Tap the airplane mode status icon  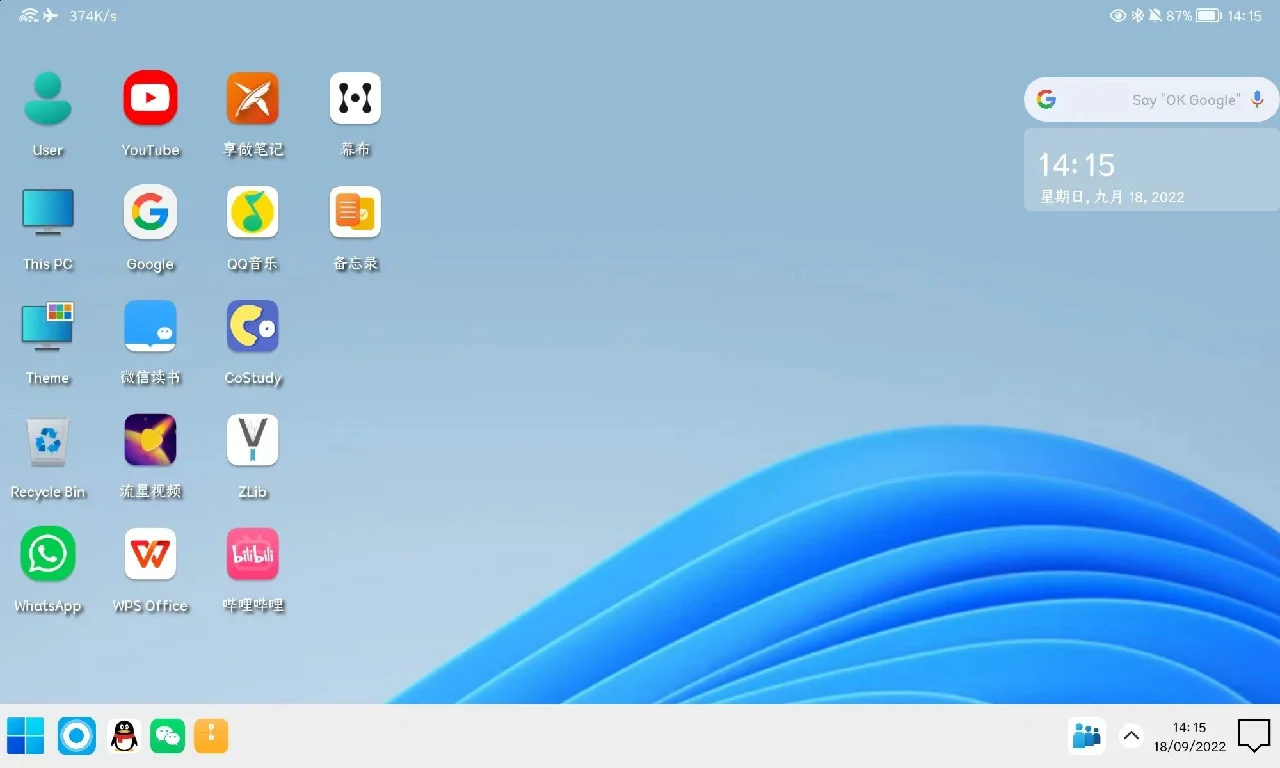51,16
